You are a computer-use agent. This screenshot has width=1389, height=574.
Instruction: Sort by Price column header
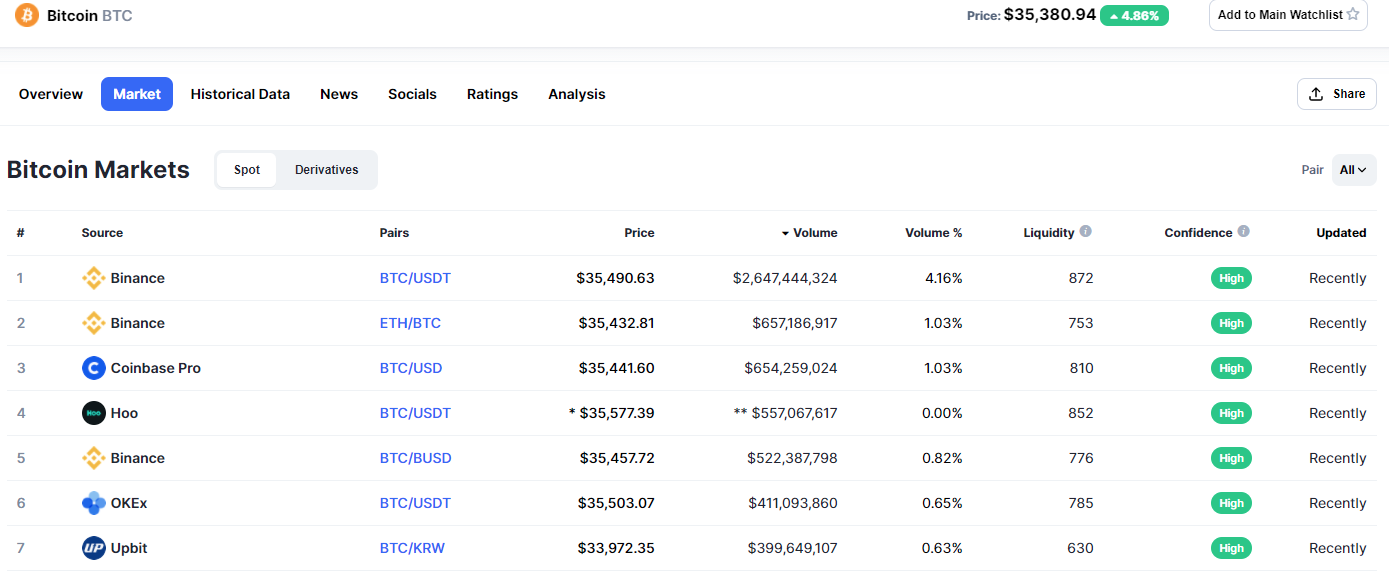coord(639,233)
